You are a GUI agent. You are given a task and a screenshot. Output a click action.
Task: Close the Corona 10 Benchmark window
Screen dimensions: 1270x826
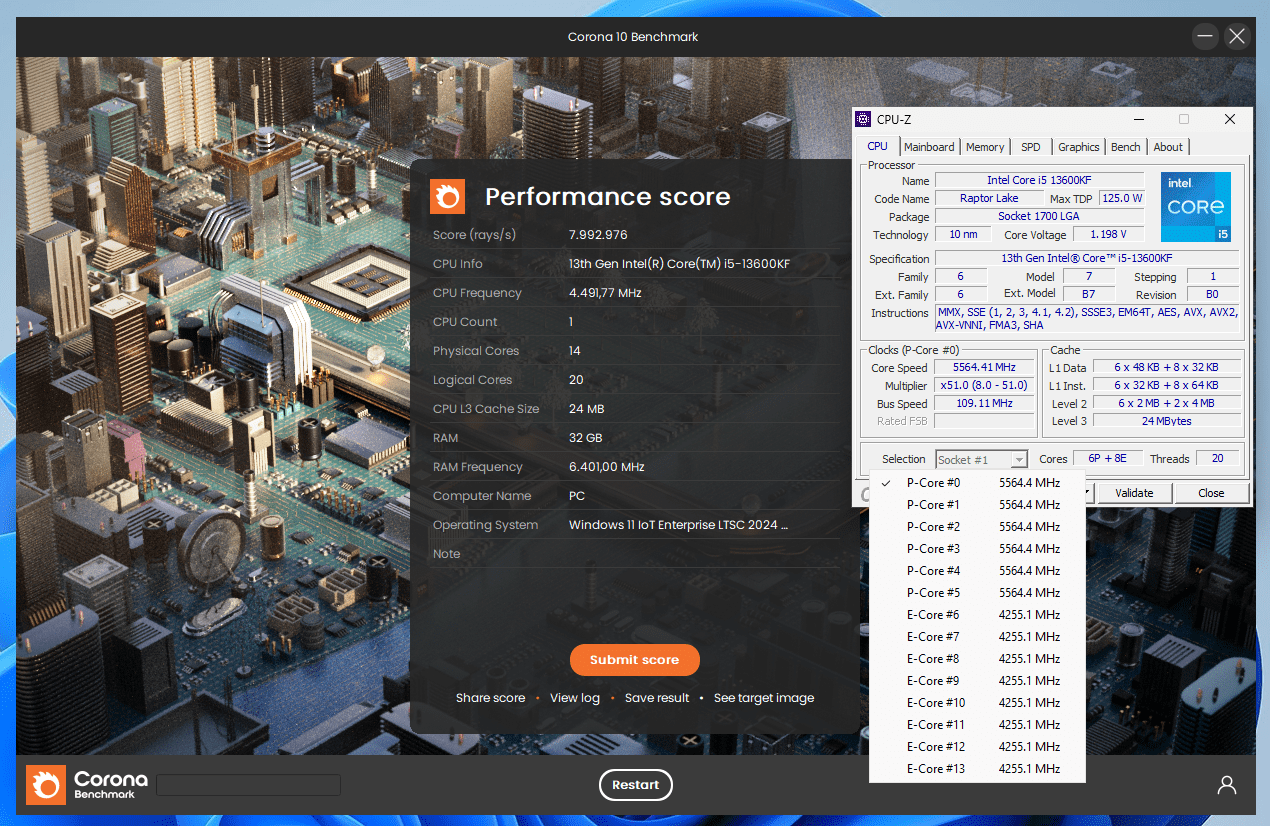1237,37
